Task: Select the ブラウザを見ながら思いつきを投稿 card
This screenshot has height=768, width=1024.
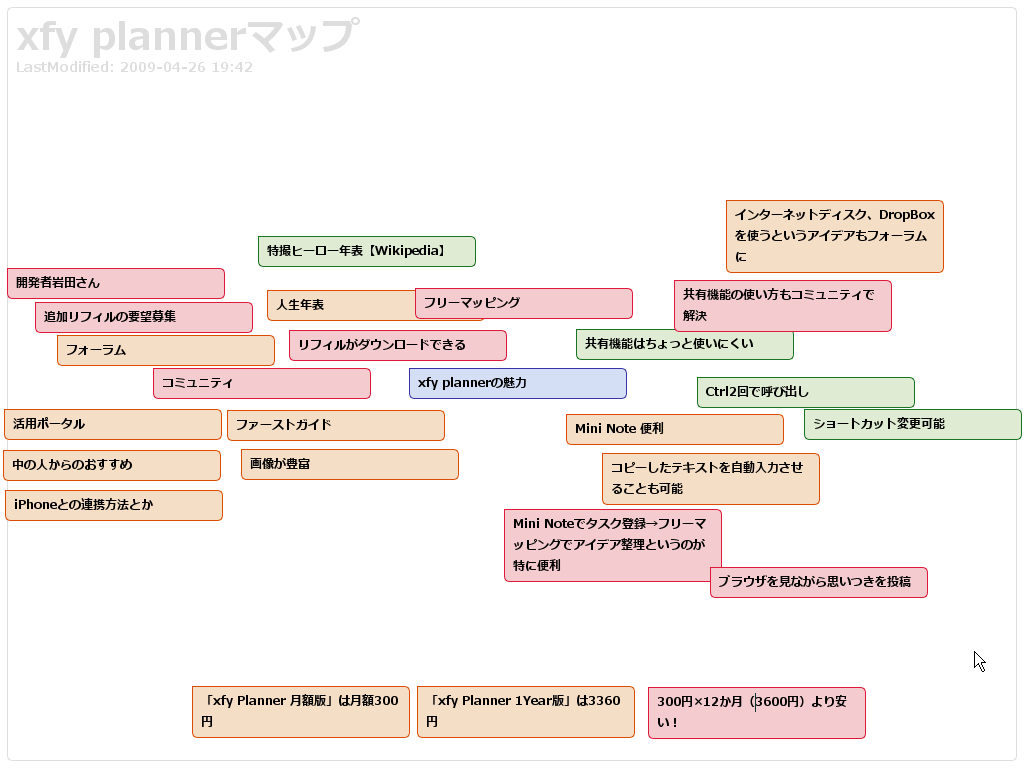Action: pyautogui.click(x=818, y=583)
